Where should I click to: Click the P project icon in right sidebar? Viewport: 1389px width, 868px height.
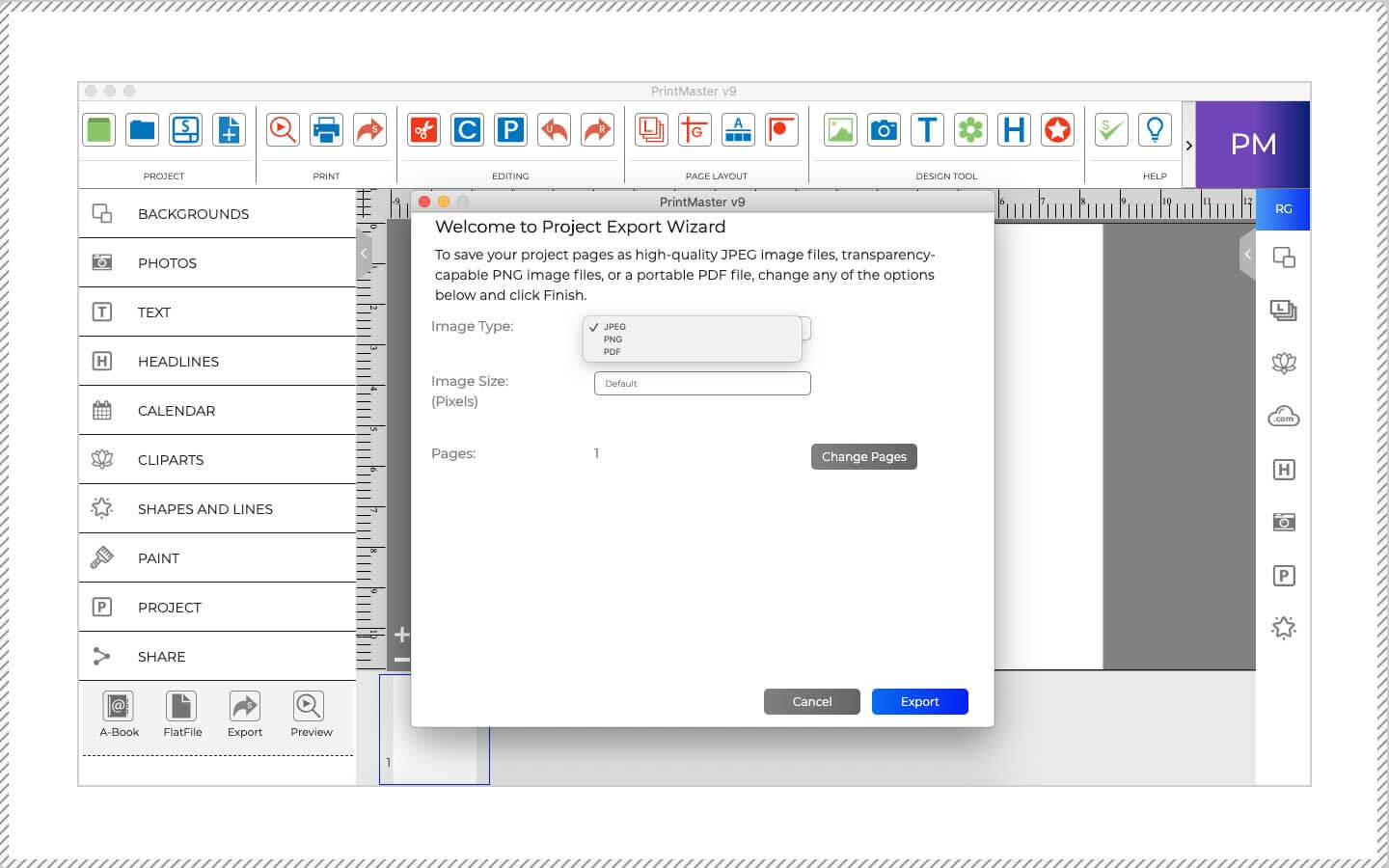tap(1283, 576)
